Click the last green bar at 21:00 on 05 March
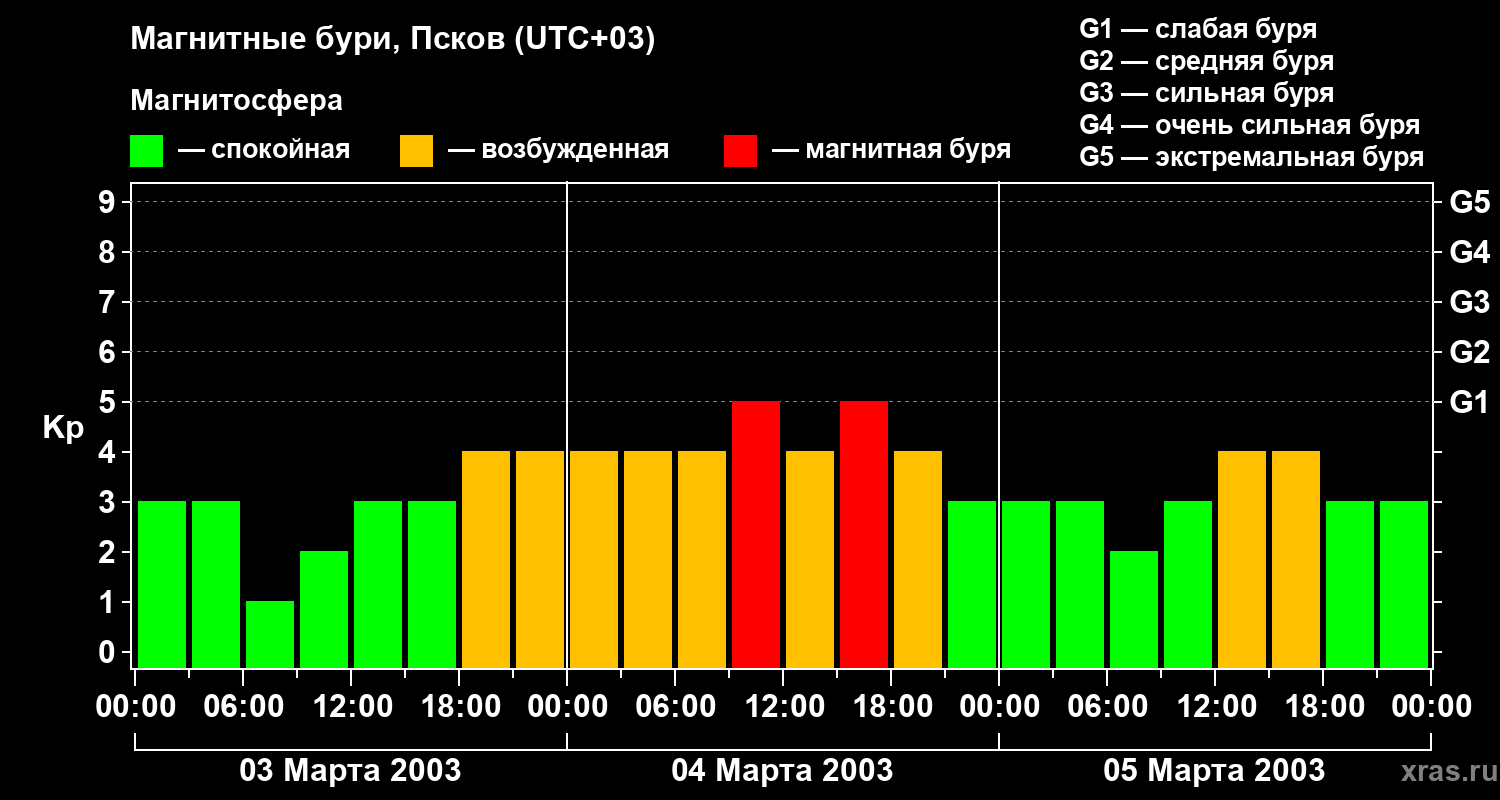Image resolution: width=1500 pixels, height=800 pixels. tap(1404, 584)
